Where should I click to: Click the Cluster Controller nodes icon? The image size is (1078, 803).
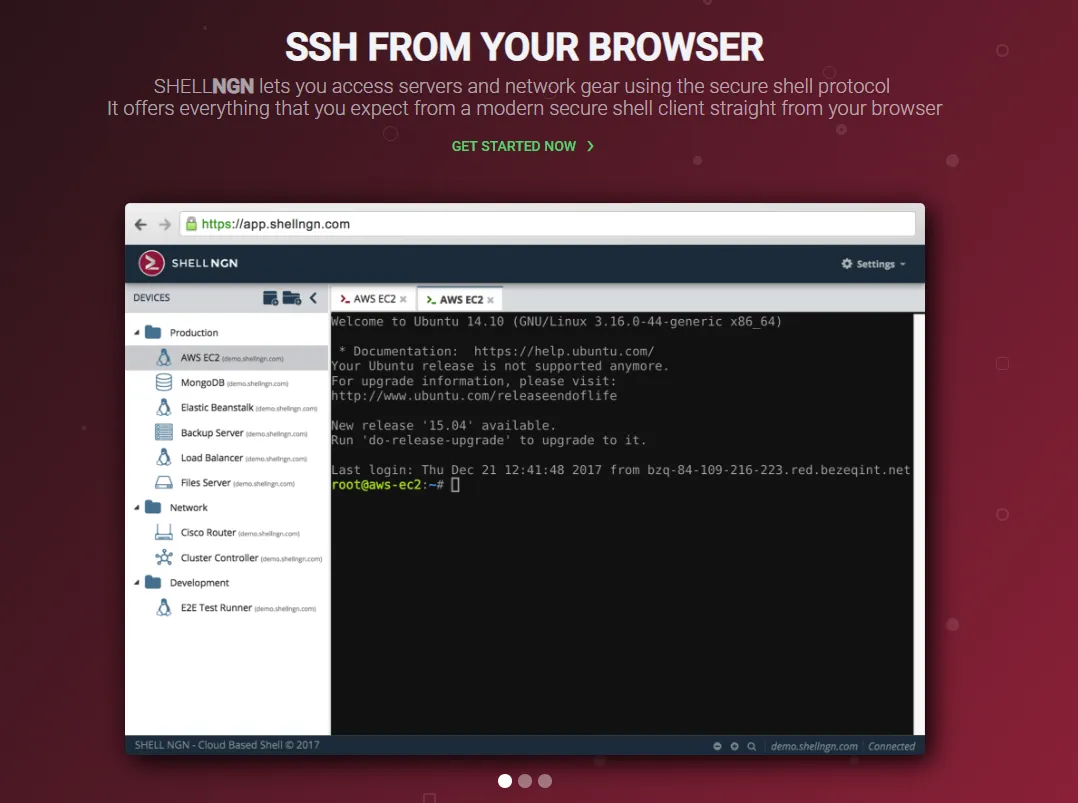(x=164, y=558)
